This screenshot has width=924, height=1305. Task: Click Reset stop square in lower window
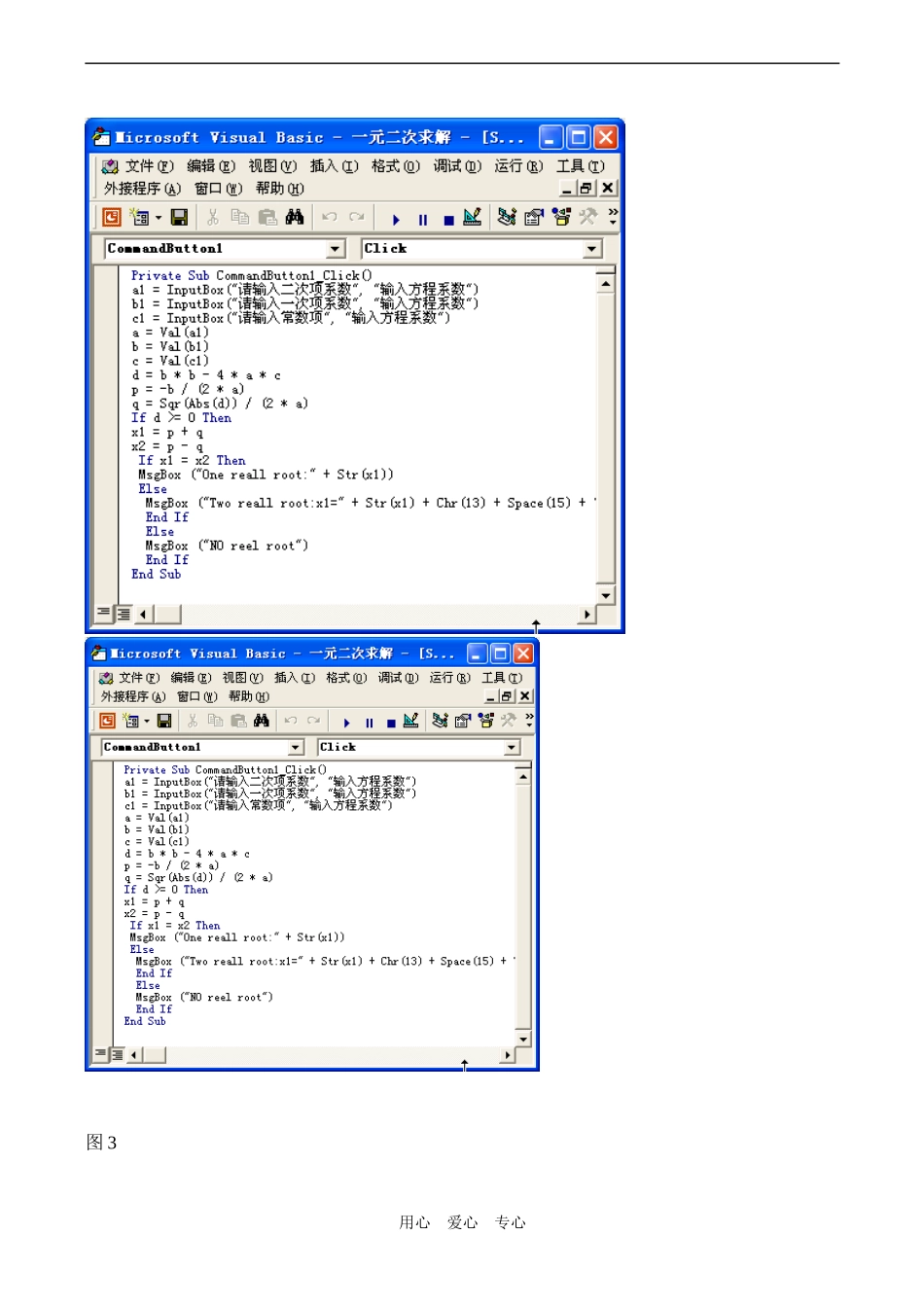click(391, 723)
